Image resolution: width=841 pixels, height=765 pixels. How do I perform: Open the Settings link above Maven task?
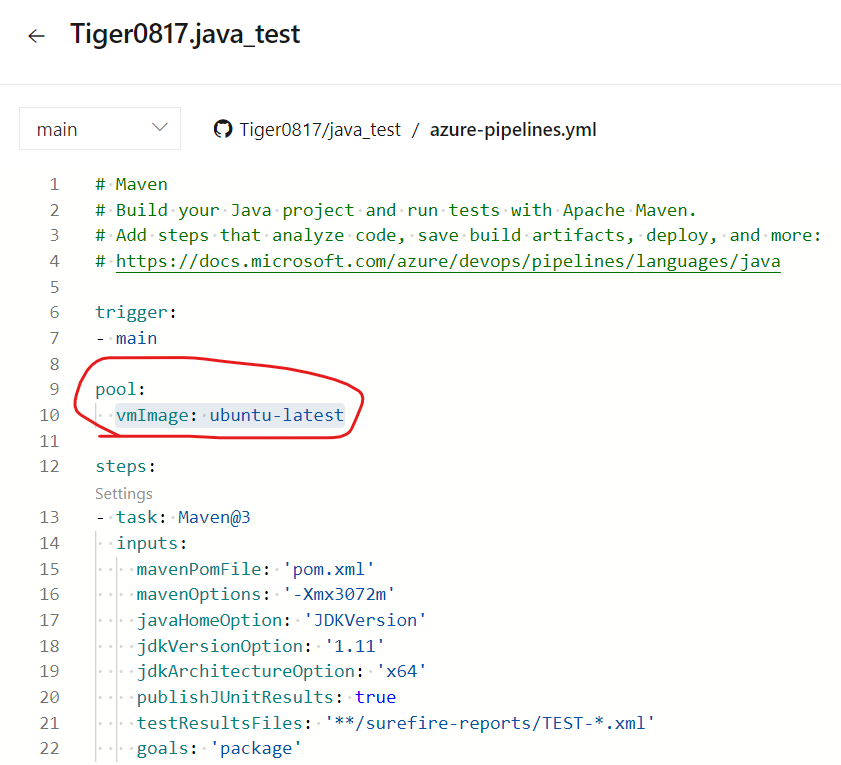[124, 494]
